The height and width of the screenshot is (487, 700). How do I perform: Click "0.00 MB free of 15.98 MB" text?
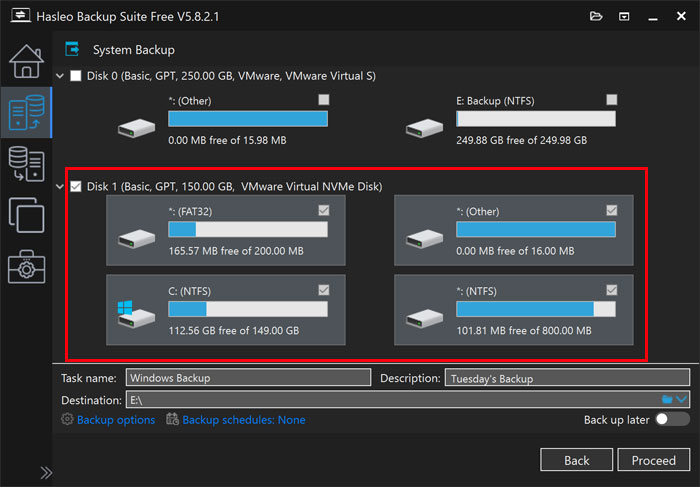[x=227, y=140]
